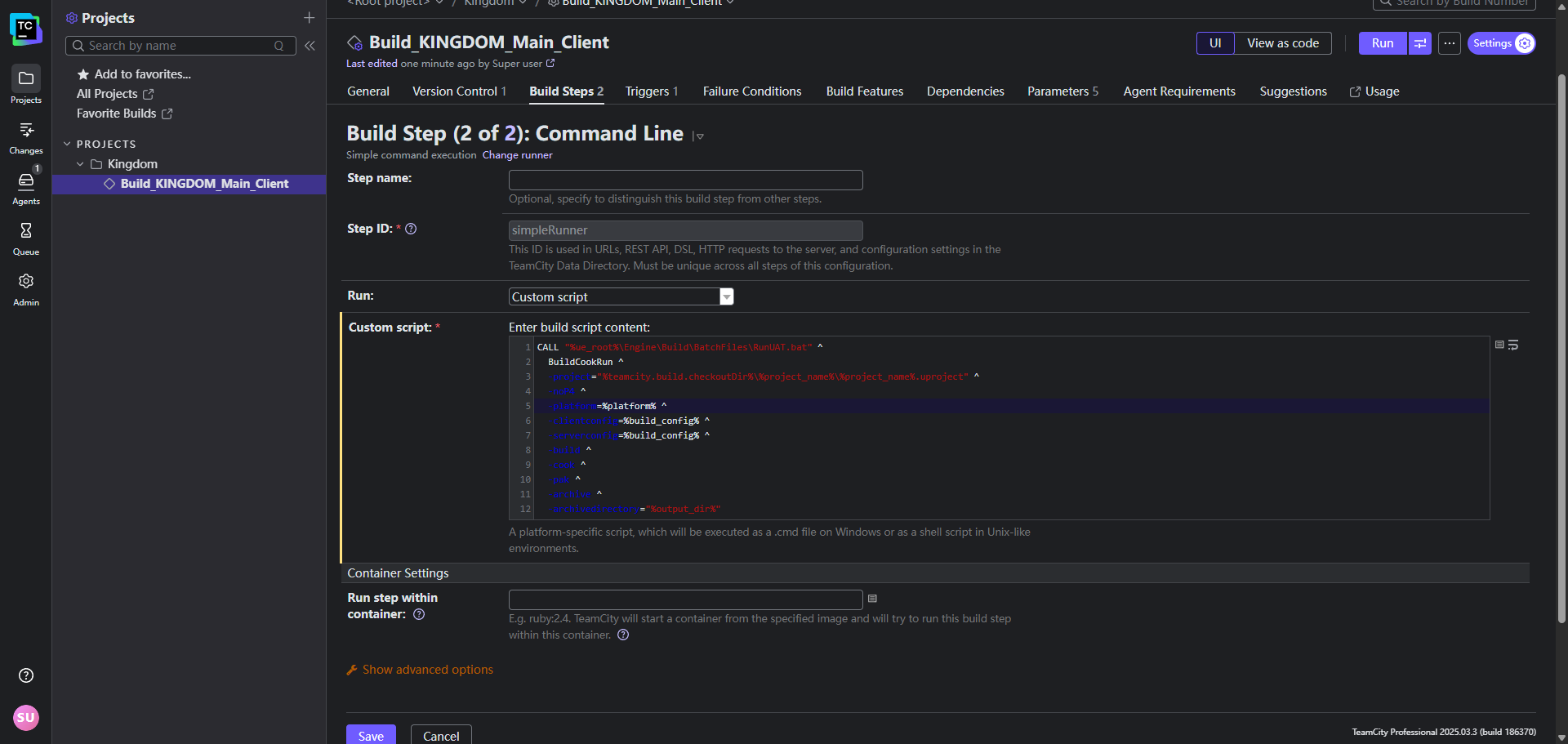Open help icon after container description
This screenshot has height=744, width=1568.
click(623, 635)
